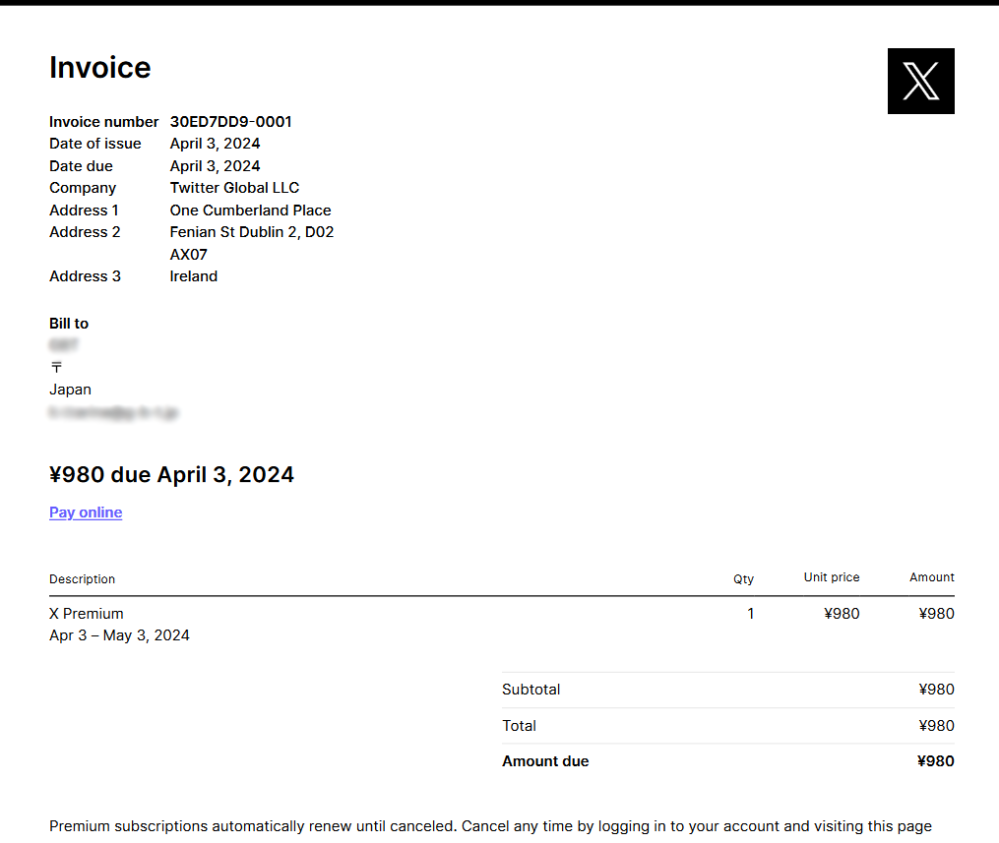Screen dimensions: 999x843
Task: Open the Pay online link
Action: [x=85, y=512]
